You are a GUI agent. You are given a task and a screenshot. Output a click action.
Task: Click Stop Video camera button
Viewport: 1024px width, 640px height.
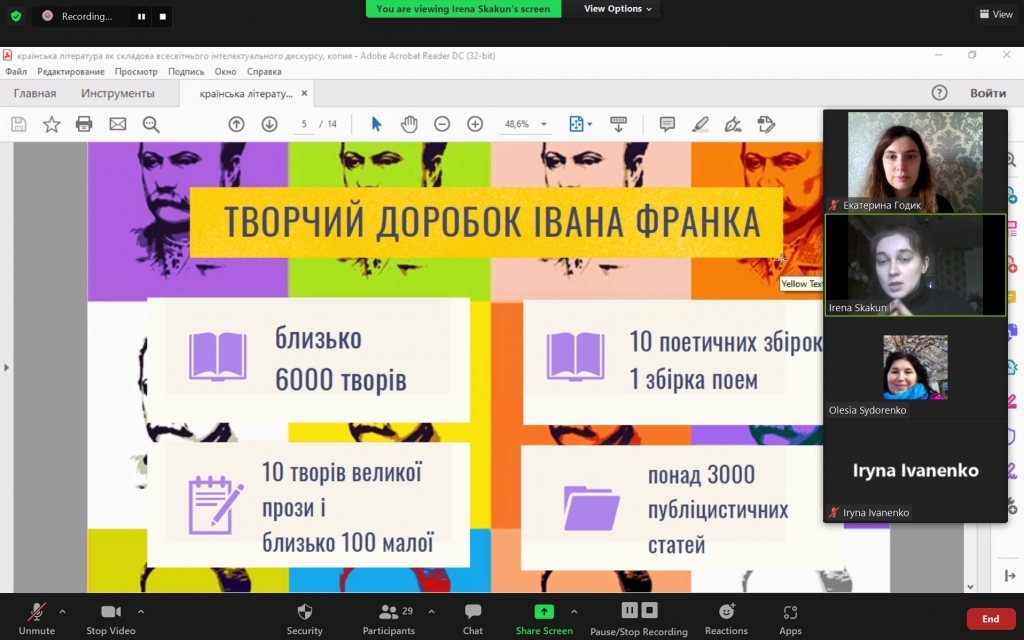[x=110, y=618]
